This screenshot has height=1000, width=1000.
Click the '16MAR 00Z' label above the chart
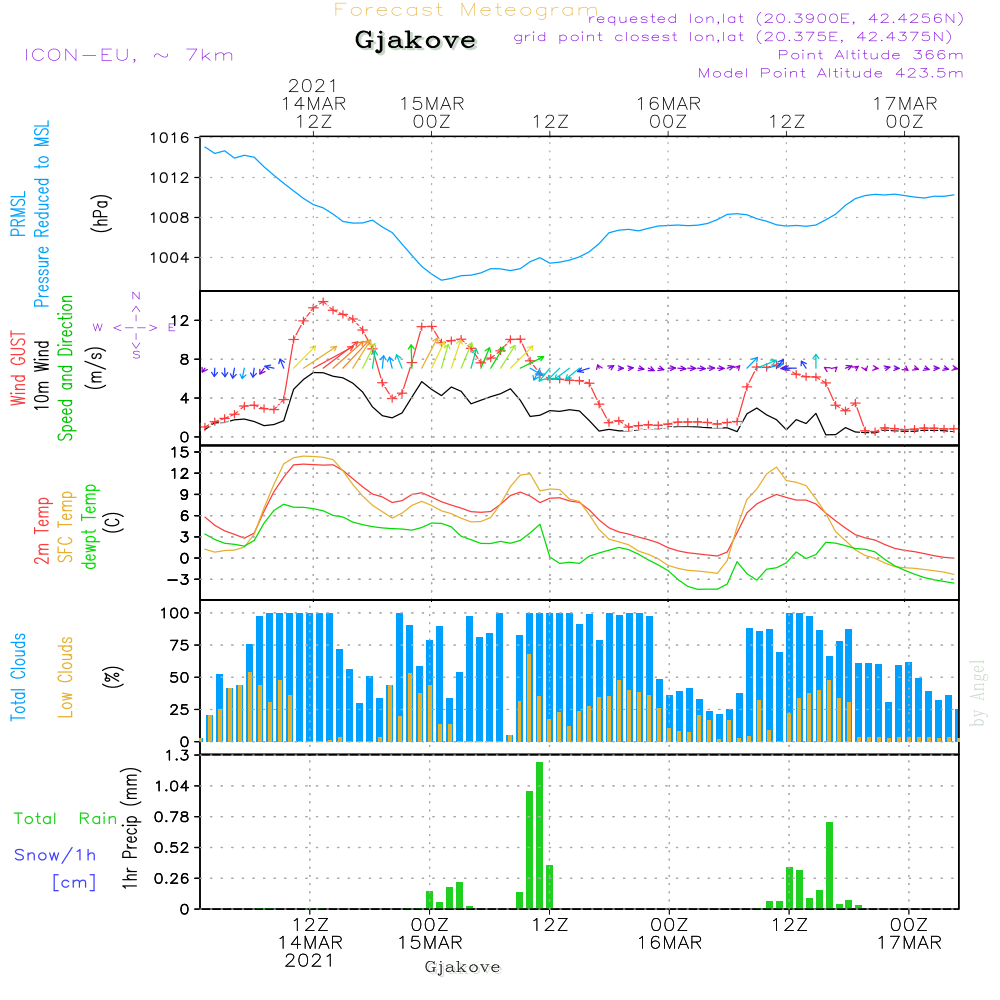pos(668,112)
